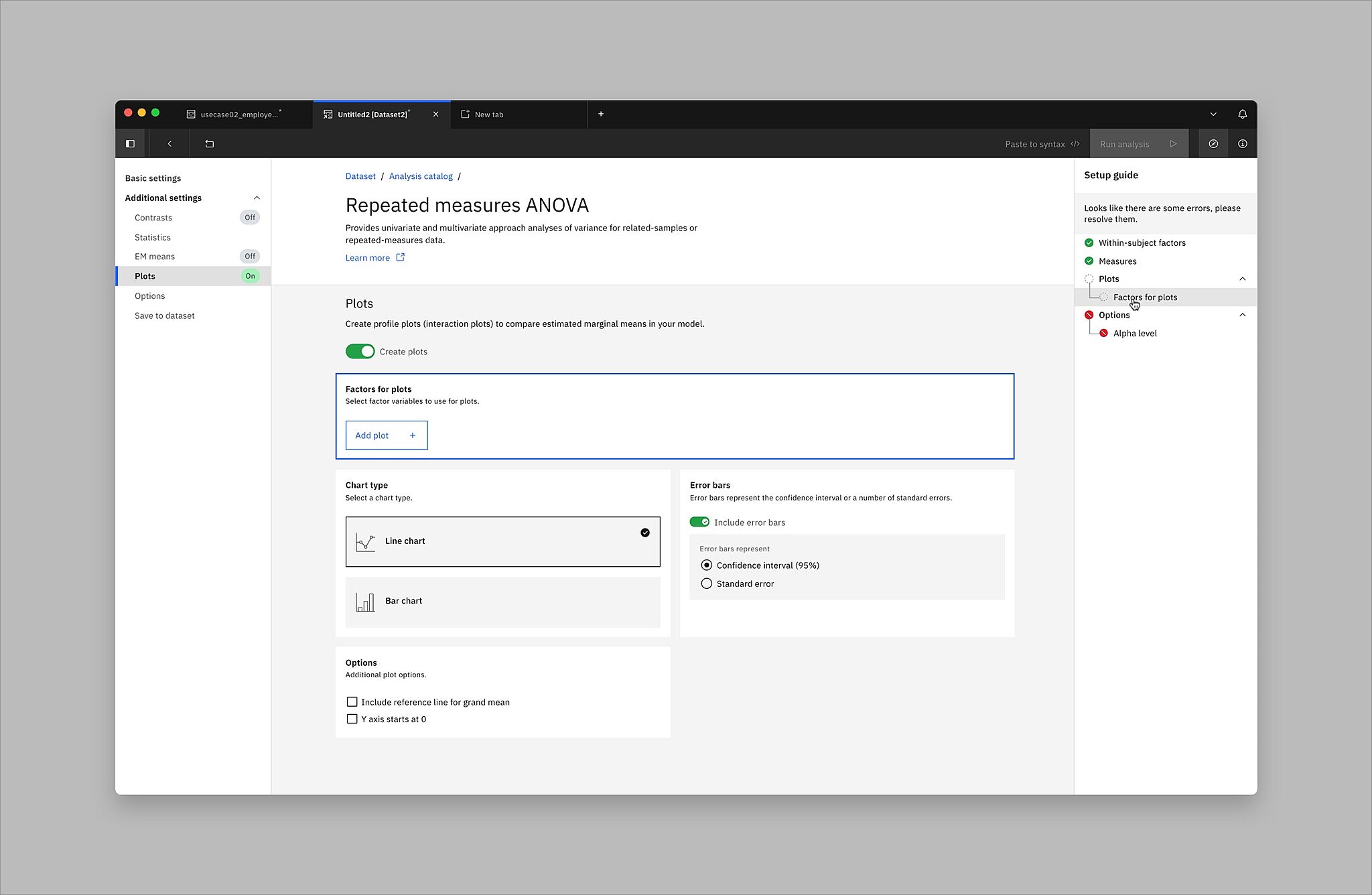Switch to usecase02_employe tab
Image resolution: width=1372 pixels, height=895 pixels.
coord(239,115)
